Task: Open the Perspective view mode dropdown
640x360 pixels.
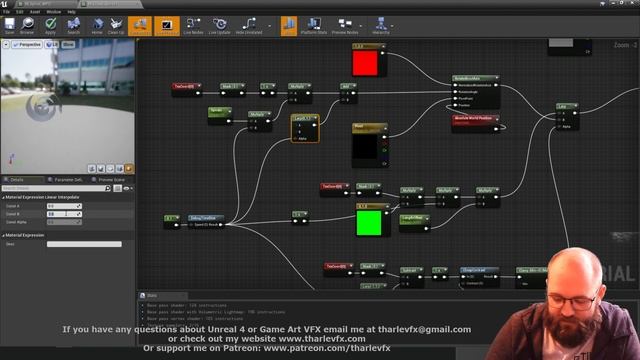Action: (27, 44)
